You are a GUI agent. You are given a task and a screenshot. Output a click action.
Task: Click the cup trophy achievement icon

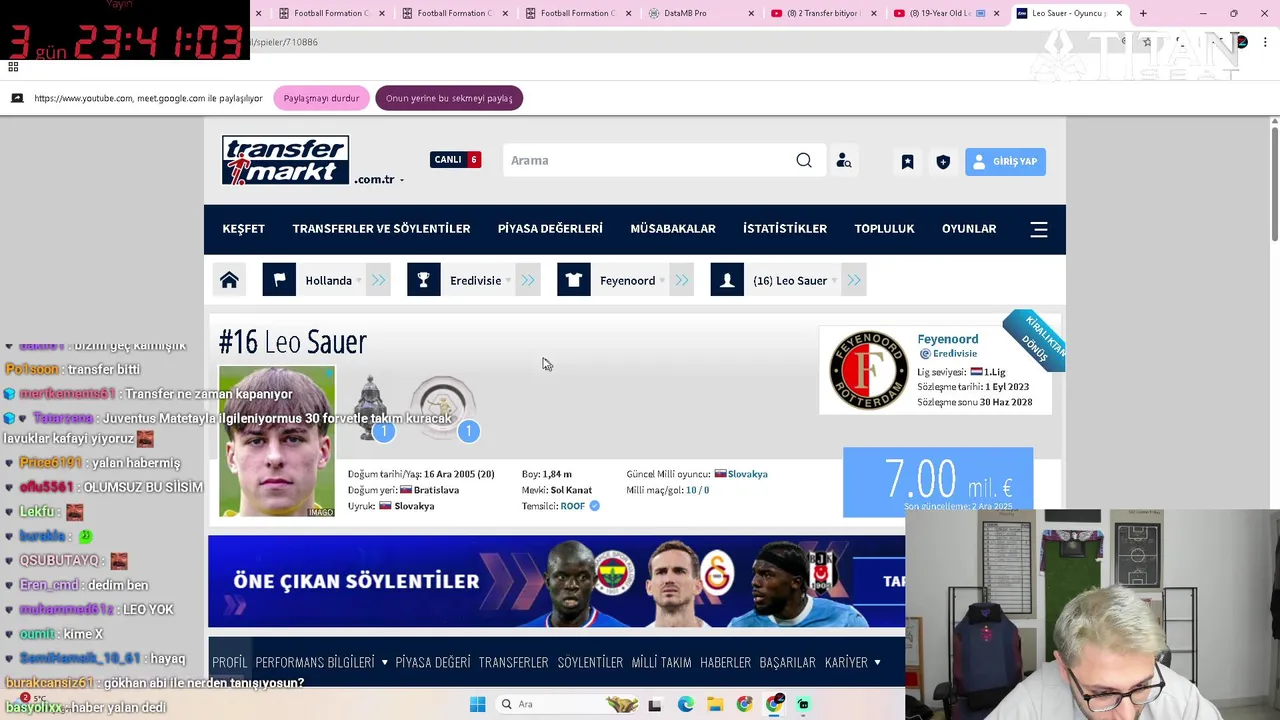(371, 406)
